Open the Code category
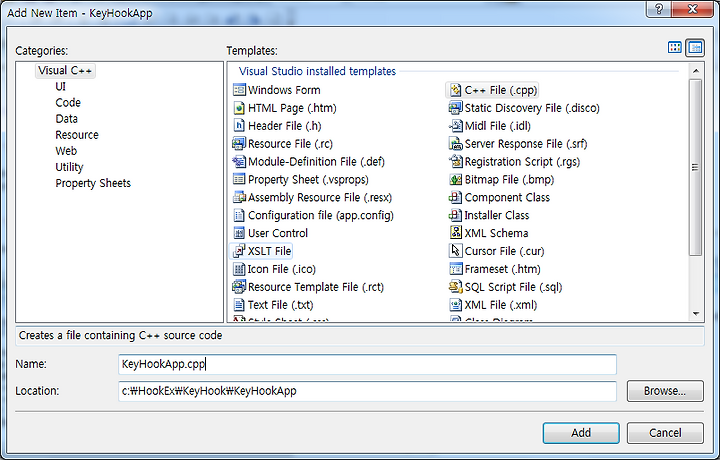720x460 pixels. click(68, 103)
